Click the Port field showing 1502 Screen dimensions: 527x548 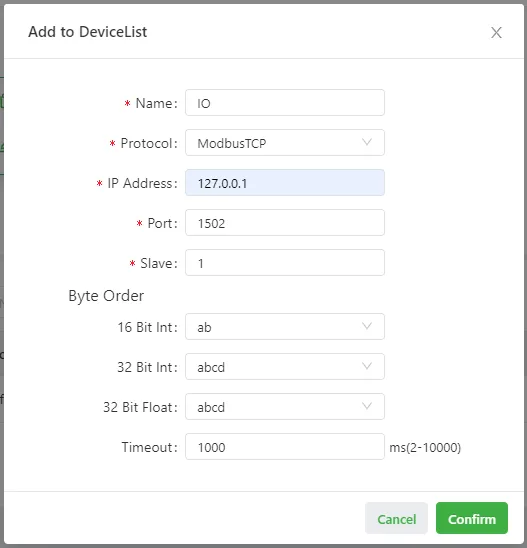(285, 223)
